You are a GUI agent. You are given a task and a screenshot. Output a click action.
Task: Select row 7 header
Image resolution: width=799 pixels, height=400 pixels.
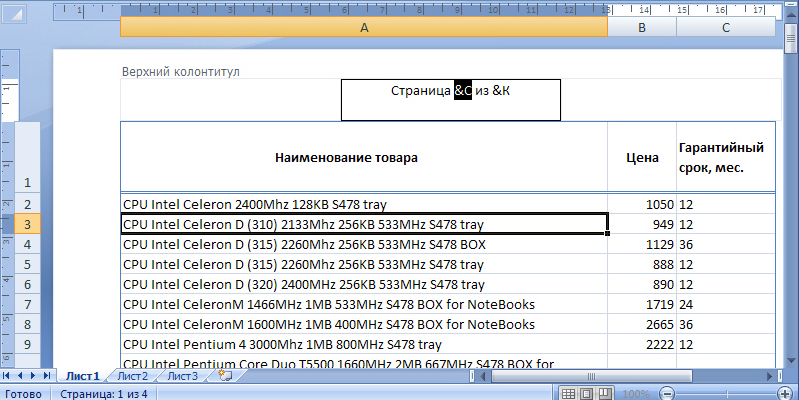coord(28,304)
